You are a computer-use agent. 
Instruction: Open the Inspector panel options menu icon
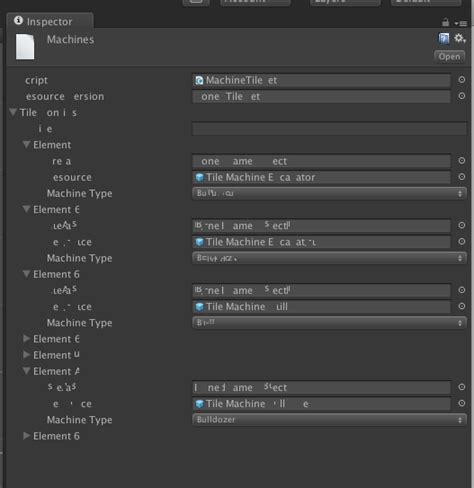pyautogui.click(x=460, y=23)
